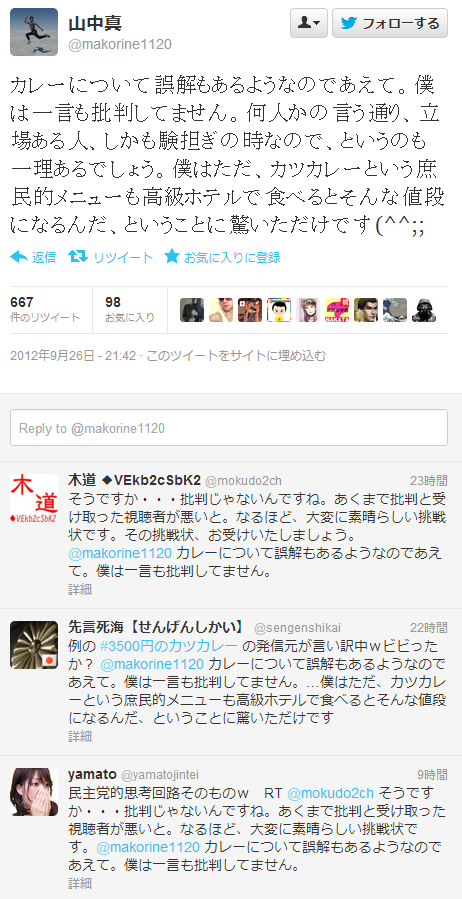
Task: Click the pink NAKATA avatar
Action: tap(336, 310)
